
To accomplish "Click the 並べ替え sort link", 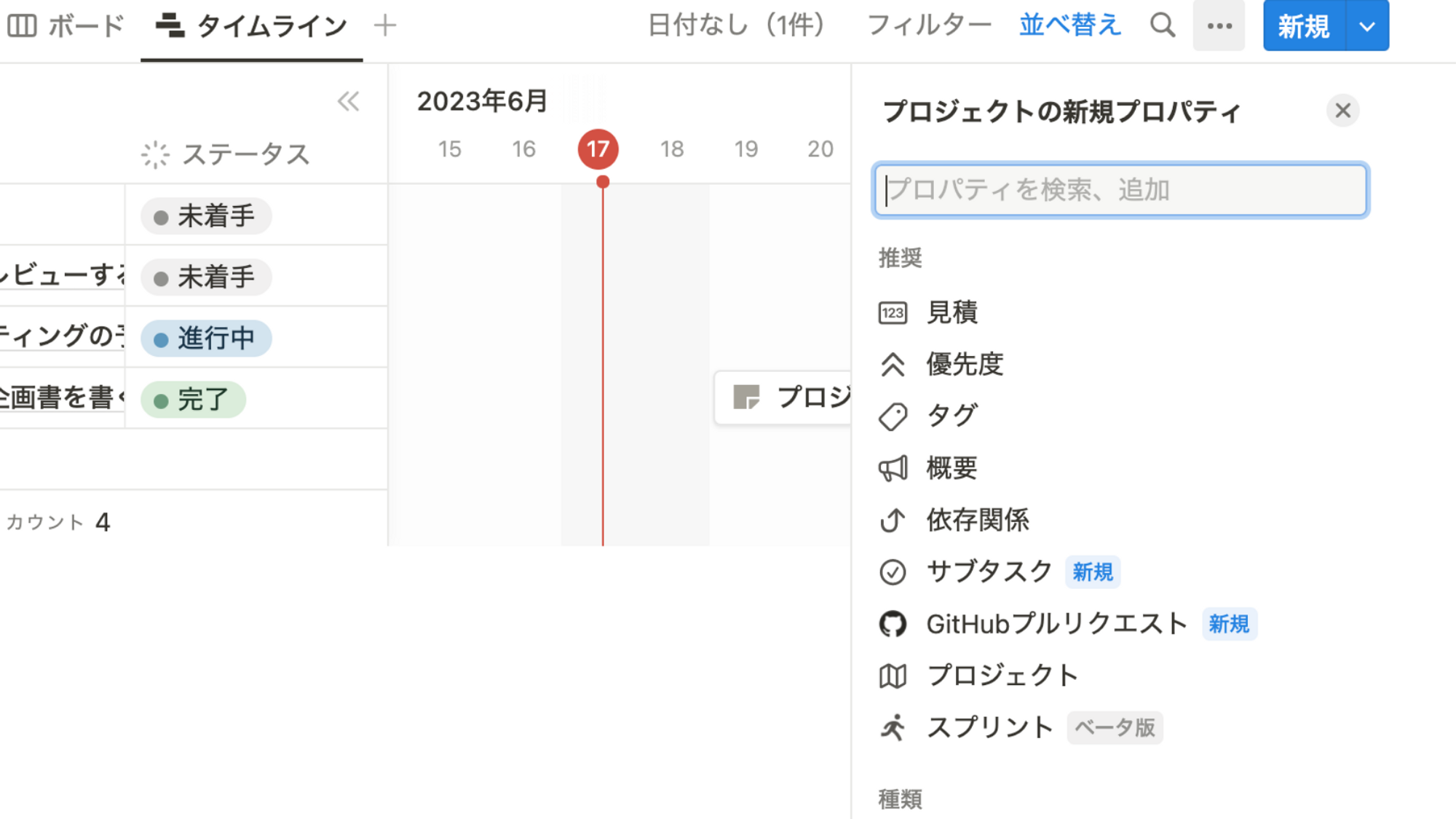I will click(x=1069, y=25).
